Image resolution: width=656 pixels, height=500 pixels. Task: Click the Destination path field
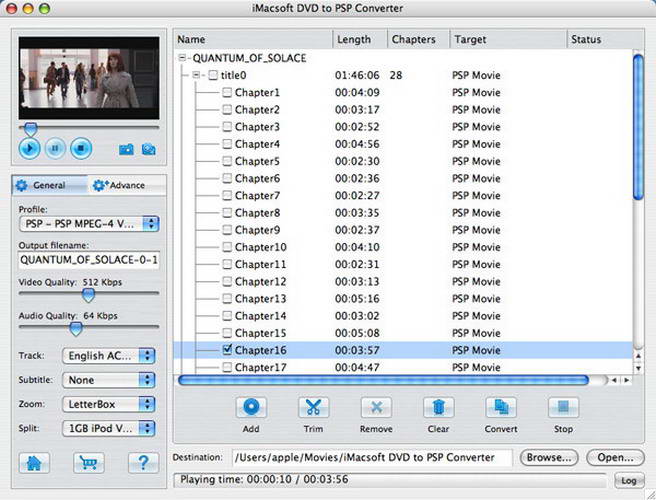click(372, 457)
